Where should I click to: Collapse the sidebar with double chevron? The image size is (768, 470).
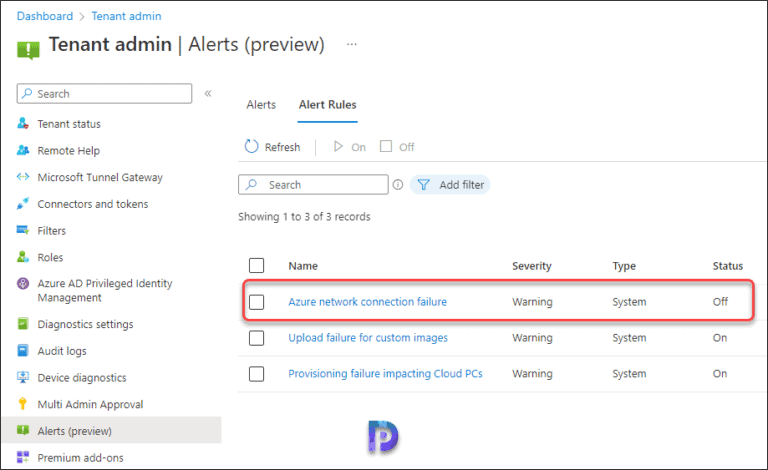[208, 94]
